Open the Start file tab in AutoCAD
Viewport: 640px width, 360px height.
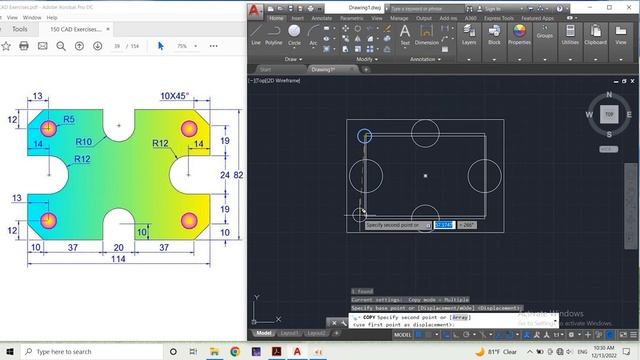point(265,69)
